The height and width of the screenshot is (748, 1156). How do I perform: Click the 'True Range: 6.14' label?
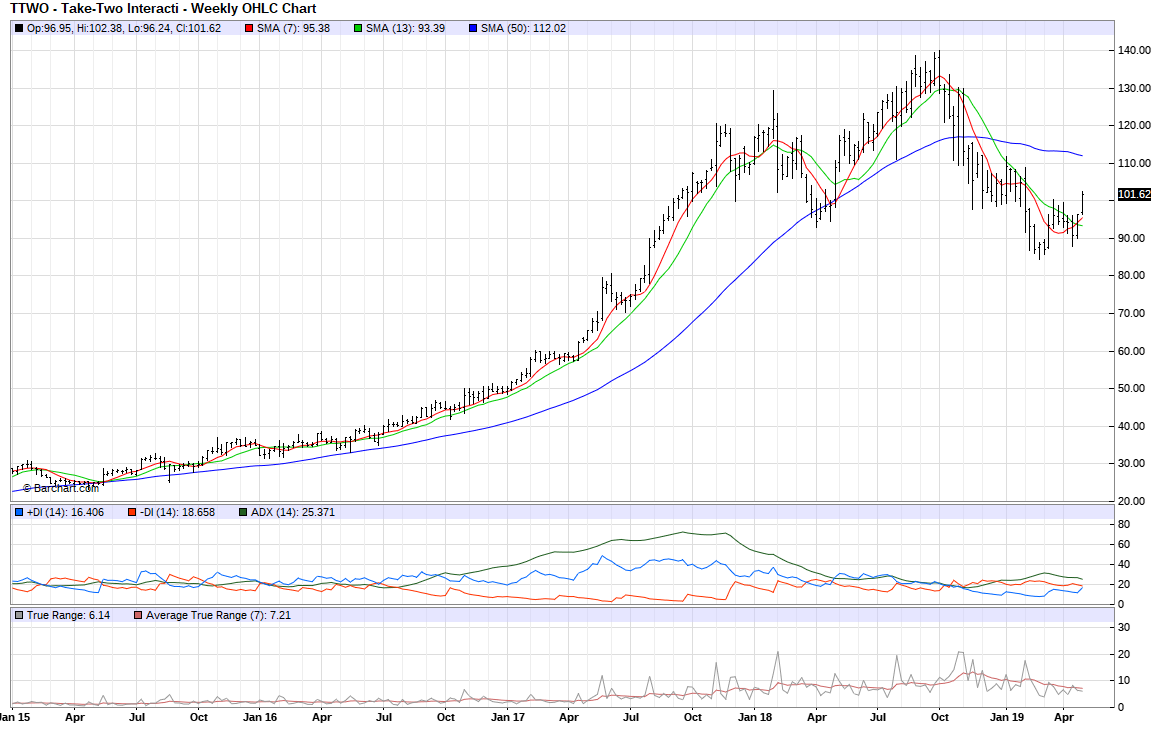point(69,615)
